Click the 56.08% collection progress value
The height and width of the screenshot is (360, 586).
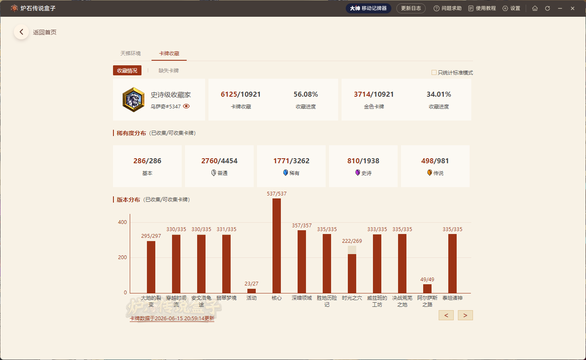[305, 94]
